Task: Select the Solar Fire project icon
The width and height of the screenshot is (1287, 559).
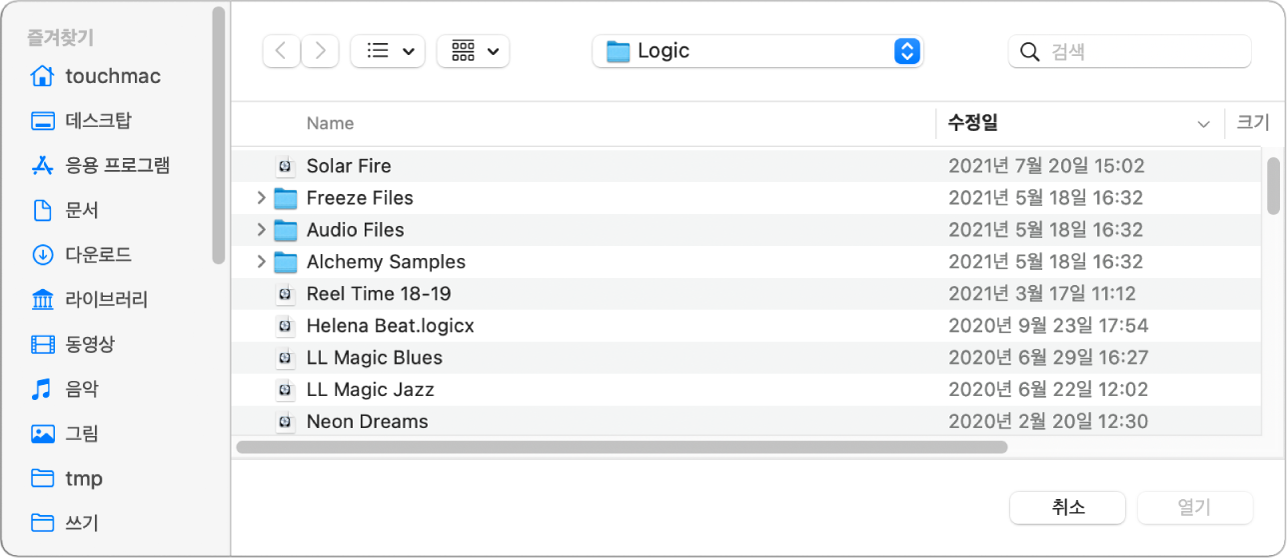Action: pos(286,166)
